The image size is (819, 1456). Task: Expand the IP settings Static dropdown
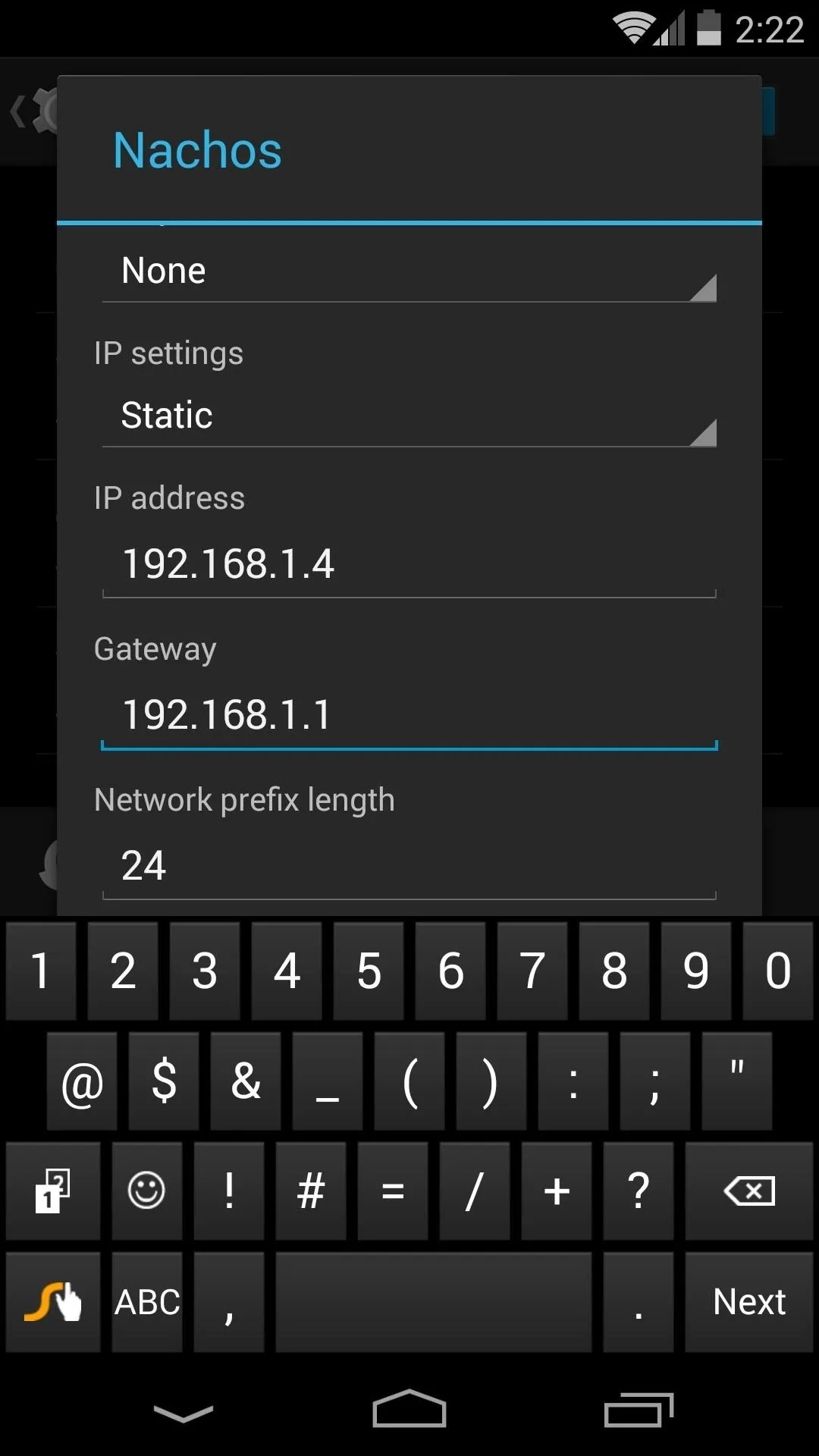[409, 416]
